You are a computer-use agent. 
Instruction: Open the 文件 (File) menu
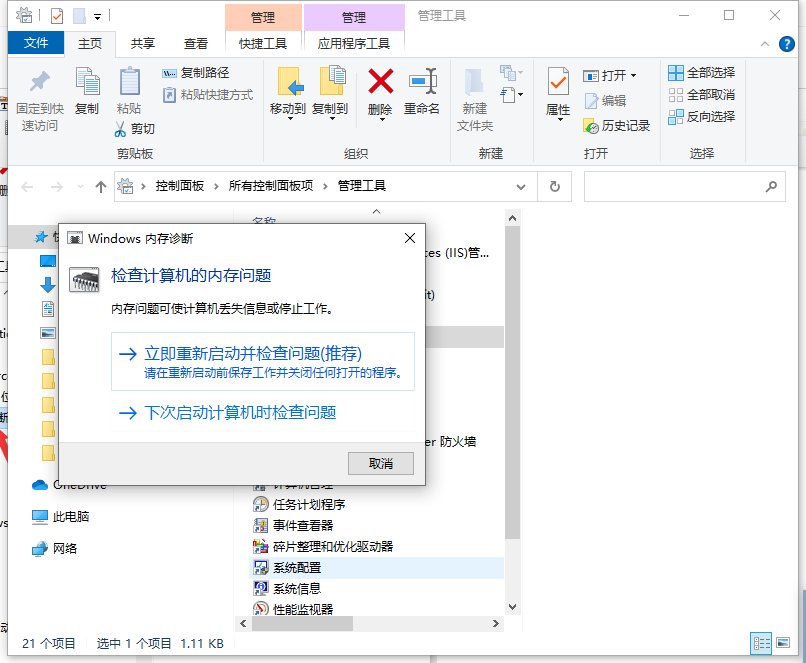(x=36, y=43)
